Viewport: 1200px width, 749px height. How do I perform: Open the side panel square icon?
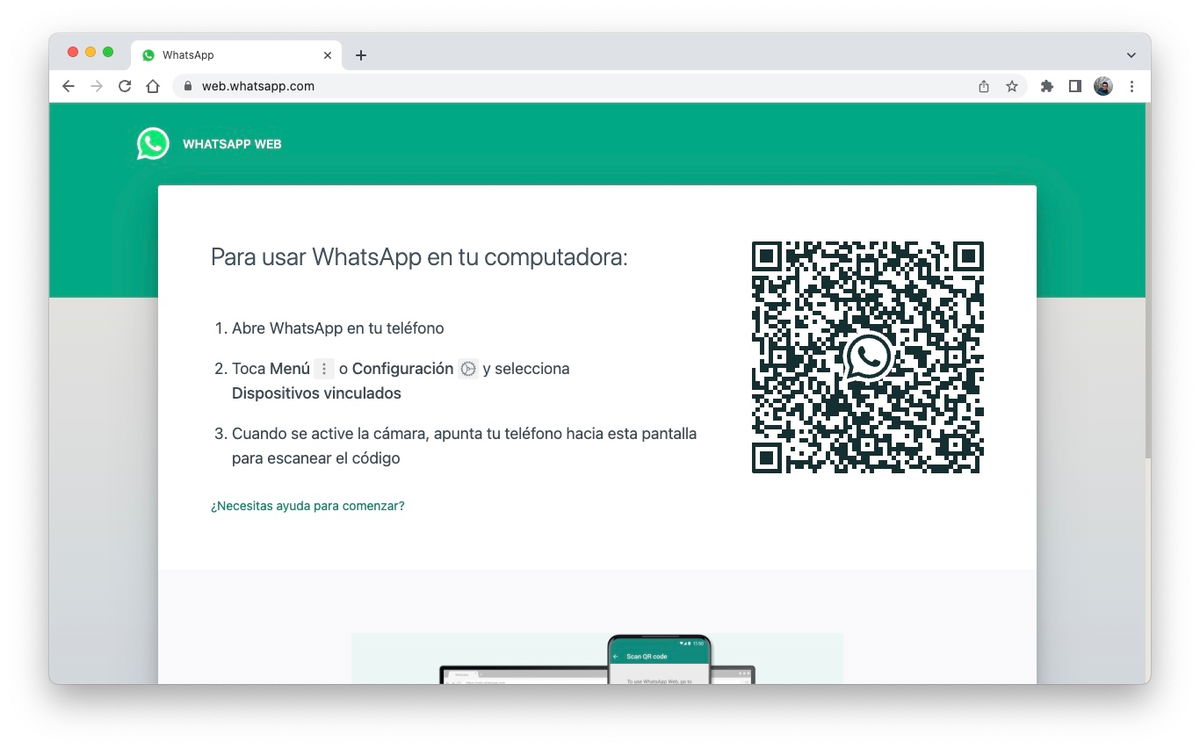(1075, 86)
